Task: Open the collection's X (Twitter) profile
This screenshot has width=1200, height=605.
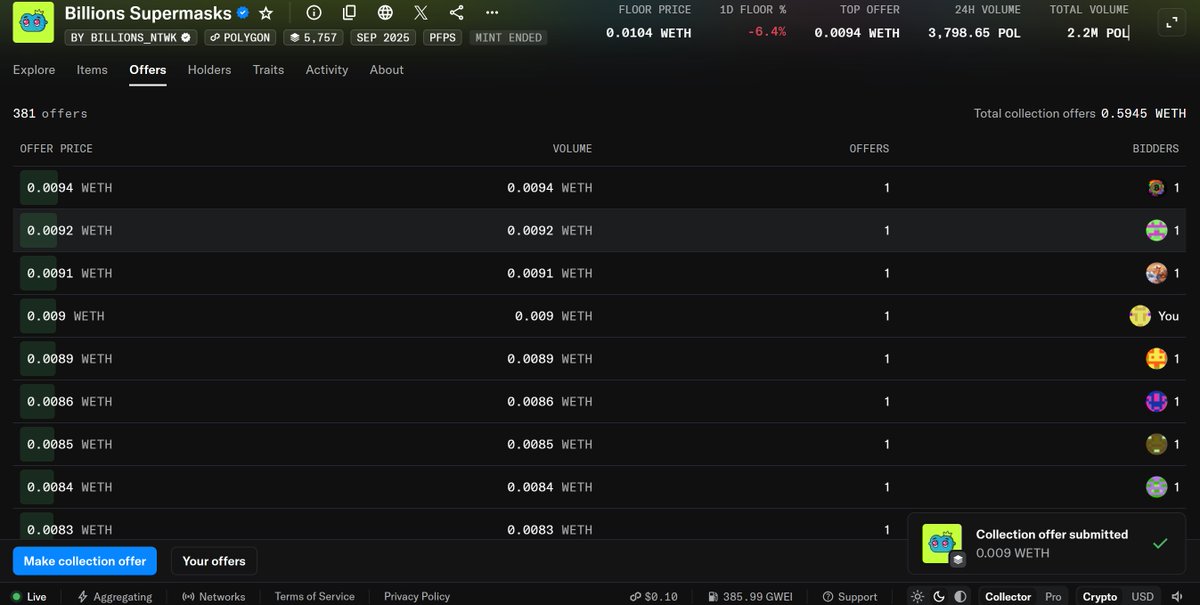Action: coord(421,13)
